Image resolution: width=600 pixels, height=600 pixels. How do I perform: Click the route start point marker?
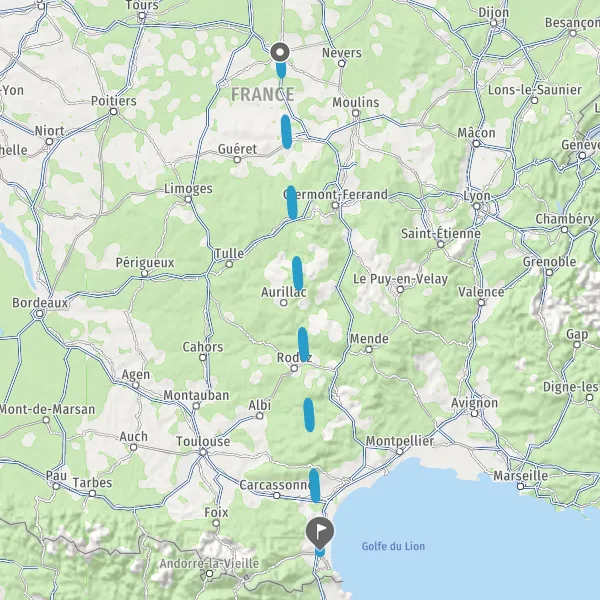(x=280, y=52)
